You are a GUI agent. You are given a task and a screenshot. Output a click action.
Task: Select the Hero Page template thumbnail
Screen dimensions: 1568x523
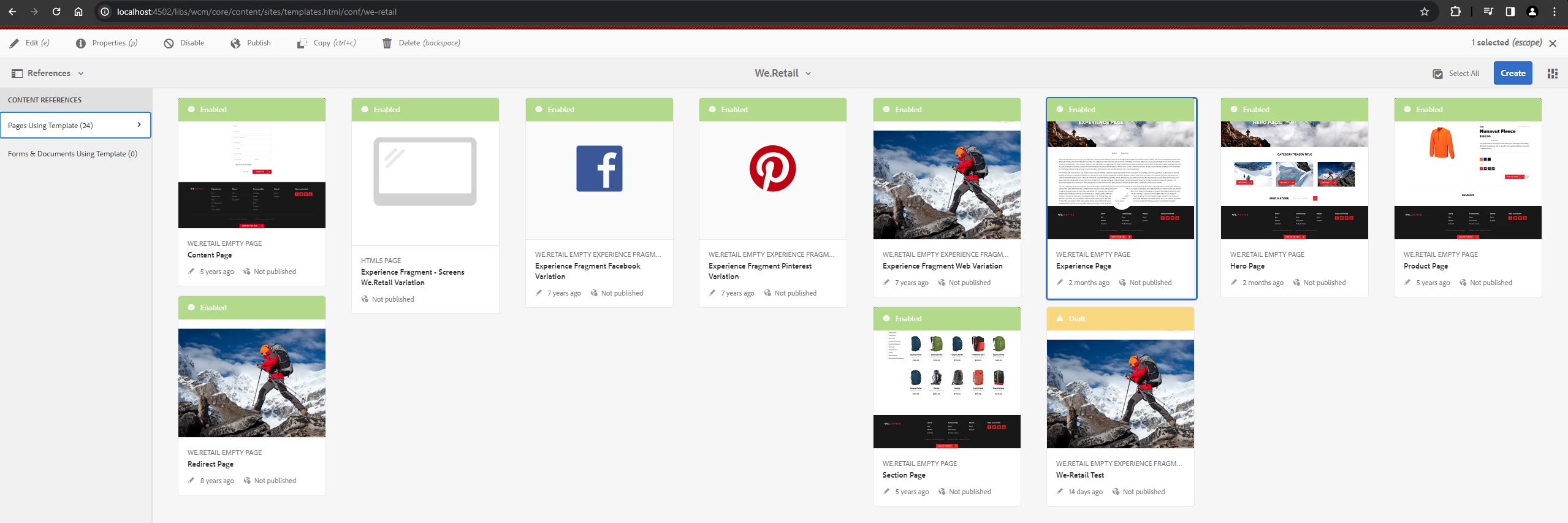(x=1294, y=180)
